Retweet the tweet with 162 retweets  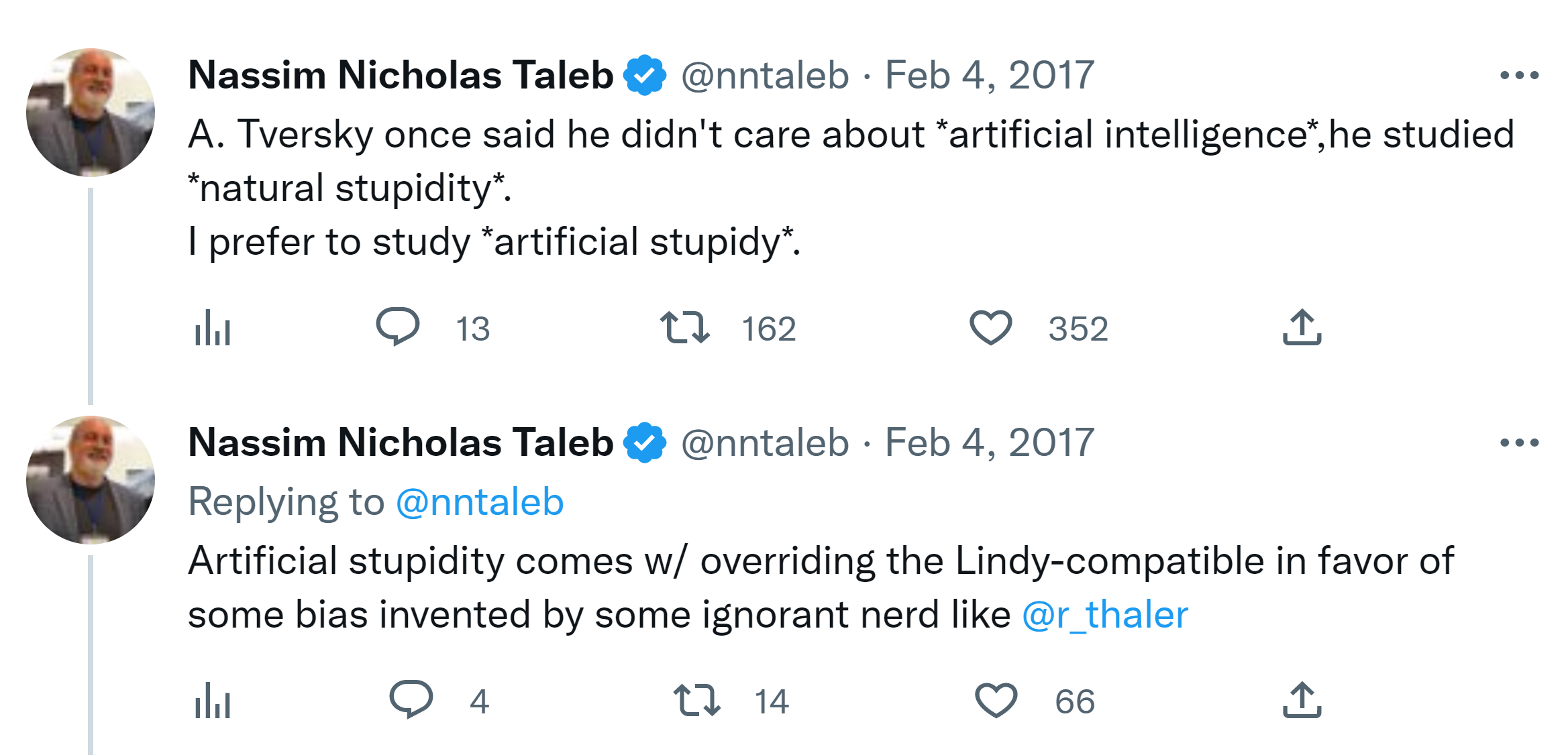point(684,327)
